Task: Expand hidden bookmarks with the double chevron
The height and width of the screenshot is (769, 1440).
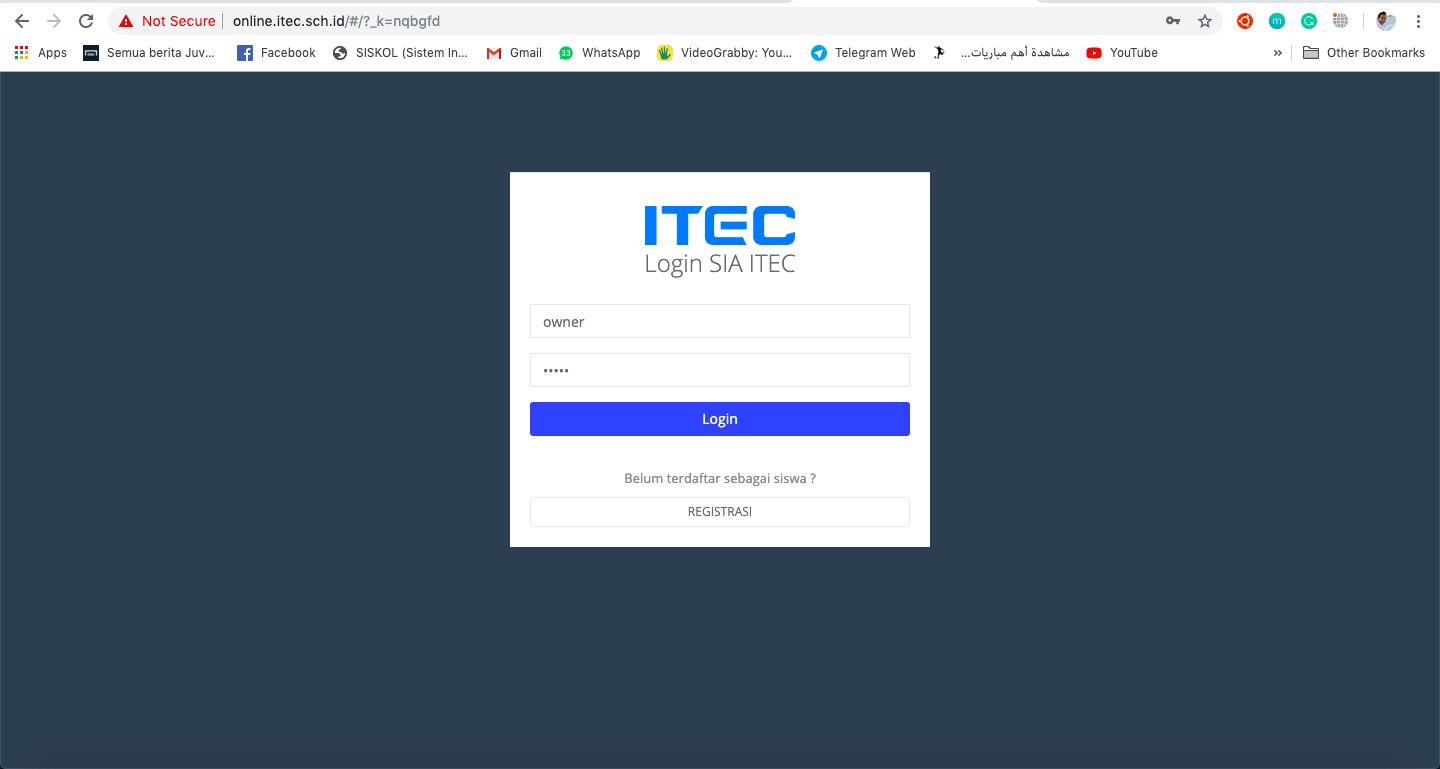Action: (1278, 53)
